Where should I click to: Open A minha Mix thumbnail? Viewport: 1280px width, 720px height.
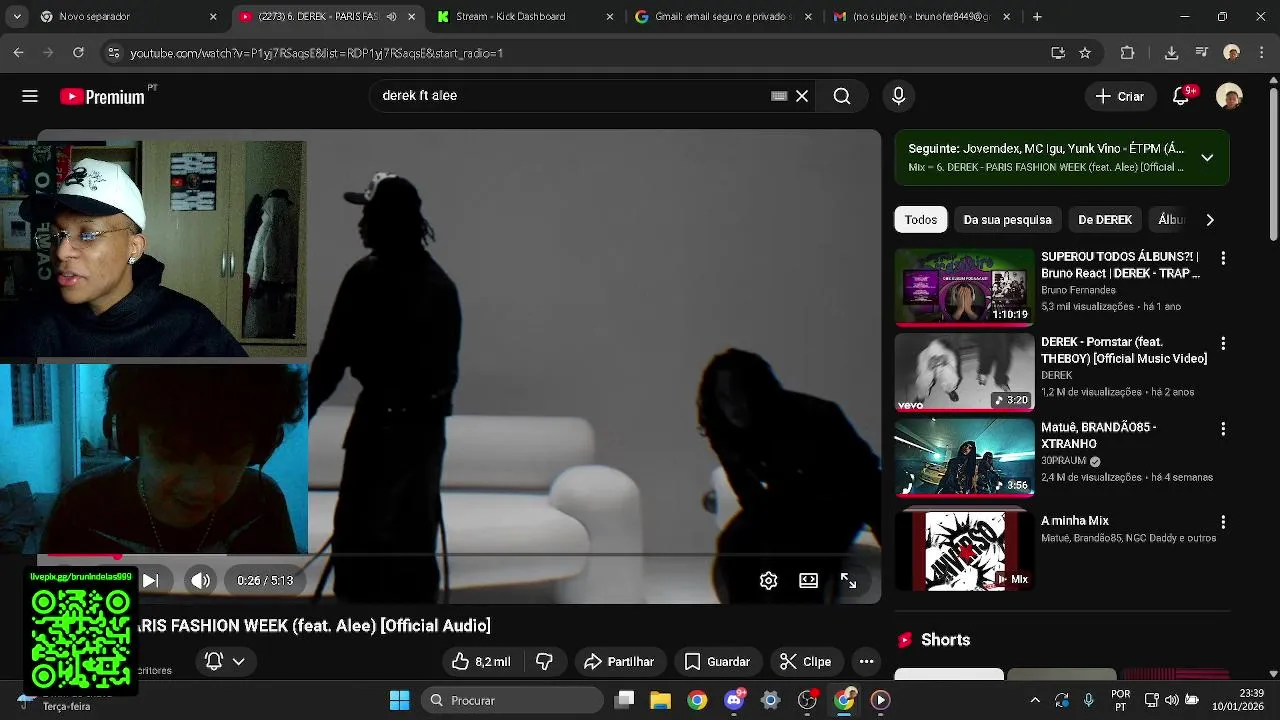pos(964,550)
